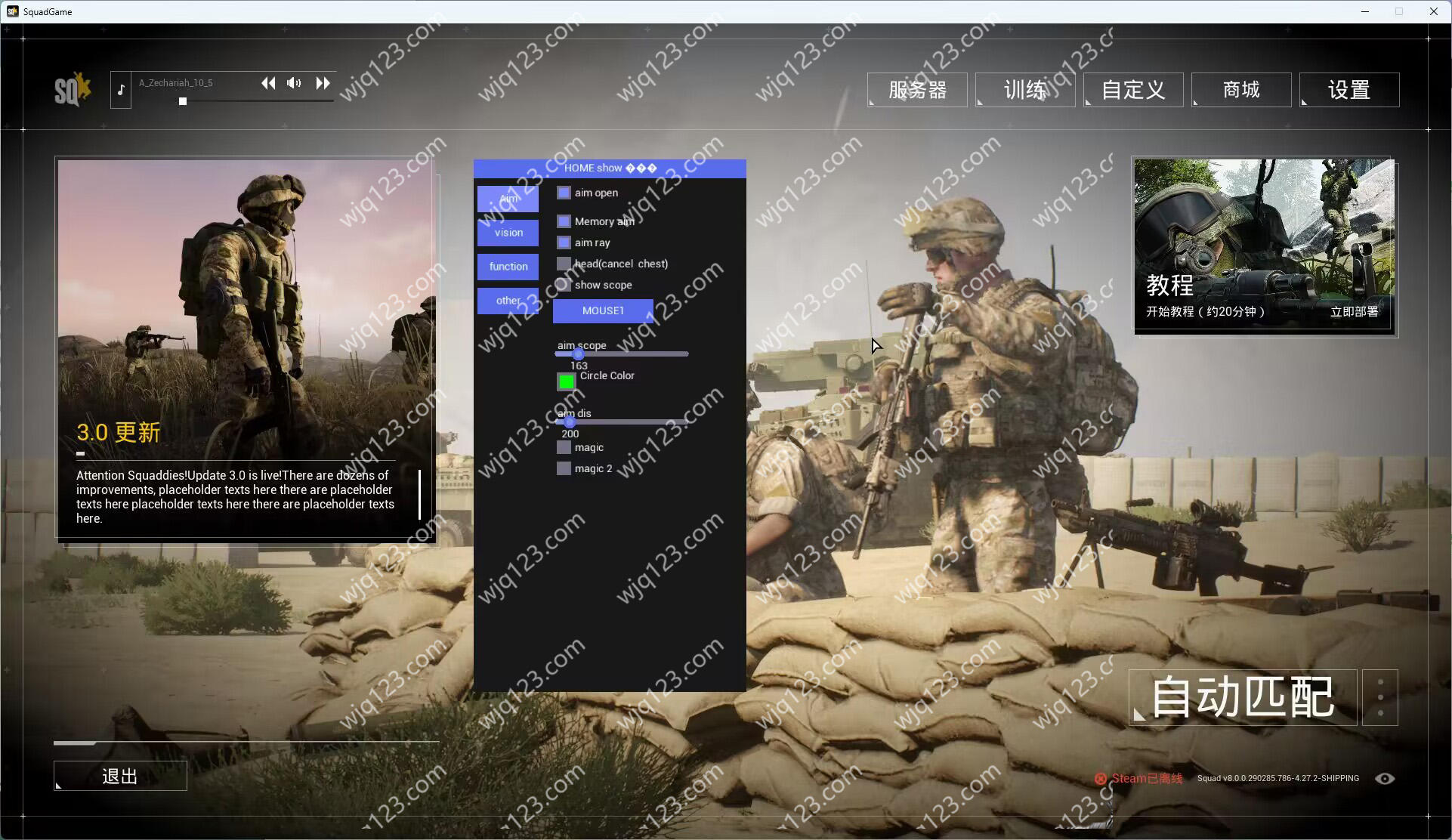Screen dimensions: 1452x840
Task: Skip to previous music track
Action: click(268, 83)
